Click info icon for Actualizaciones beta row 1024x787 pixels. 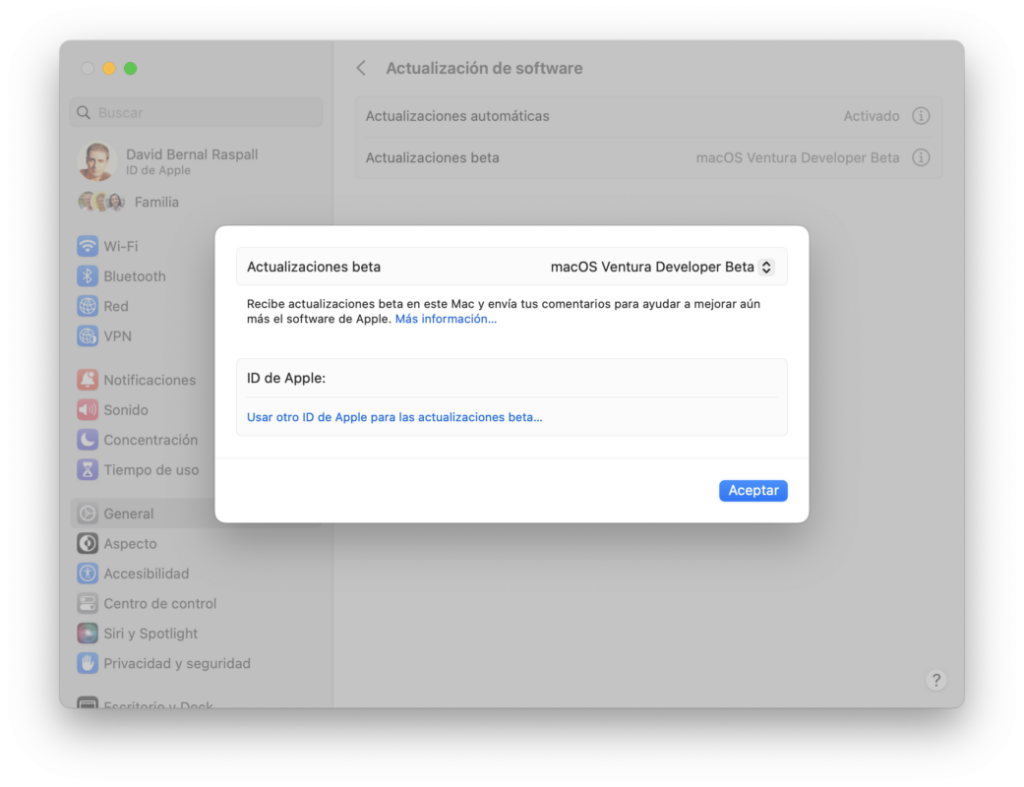point(921,158)
